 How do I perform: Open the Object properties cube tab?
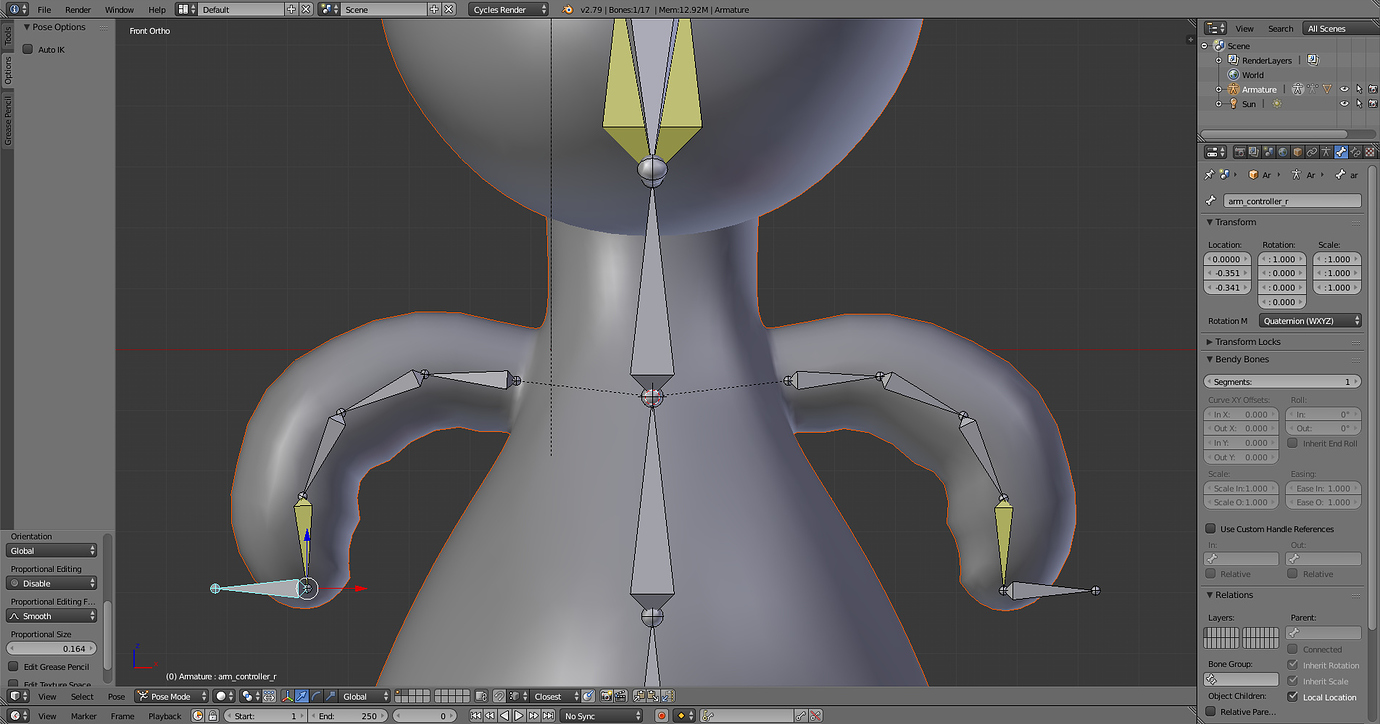click(1297, 152)
